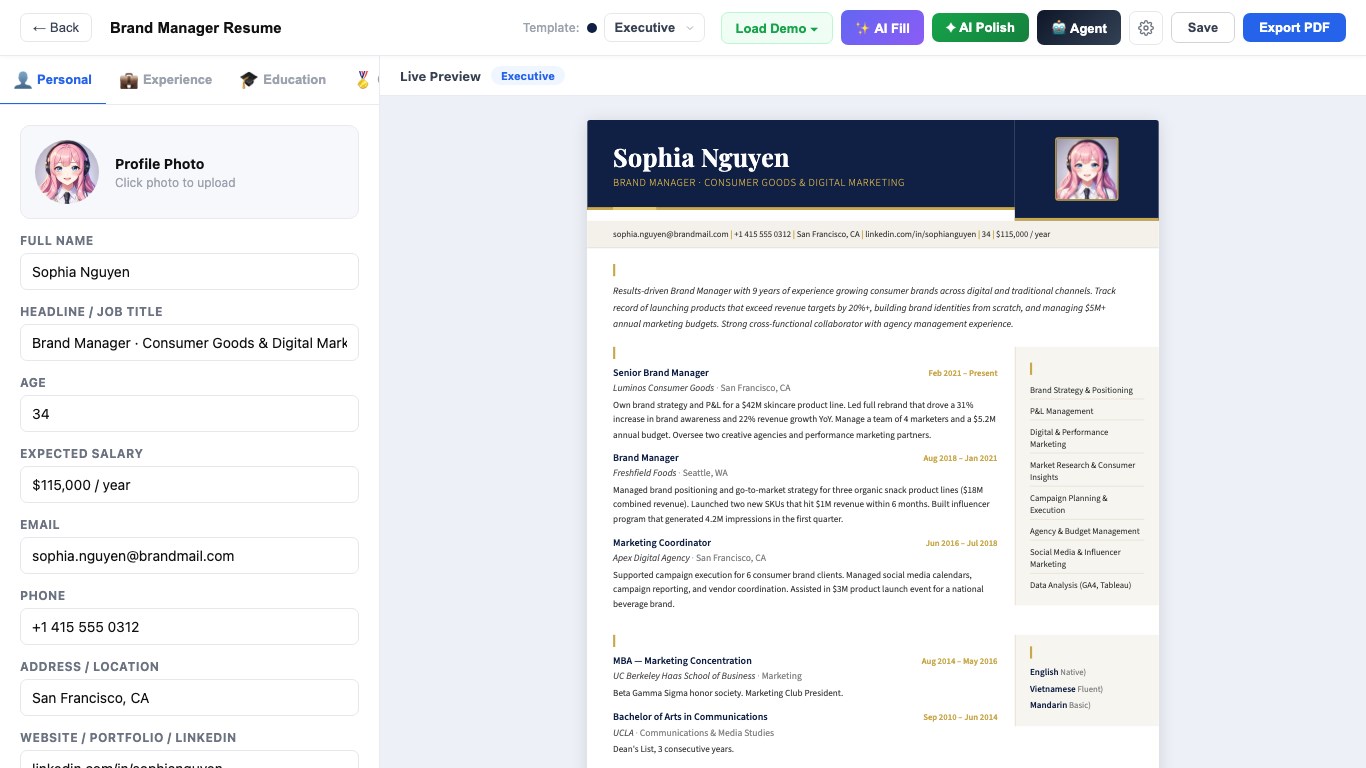Open the Executive template dropdown
1366x768 pixels.
[654, 28]
